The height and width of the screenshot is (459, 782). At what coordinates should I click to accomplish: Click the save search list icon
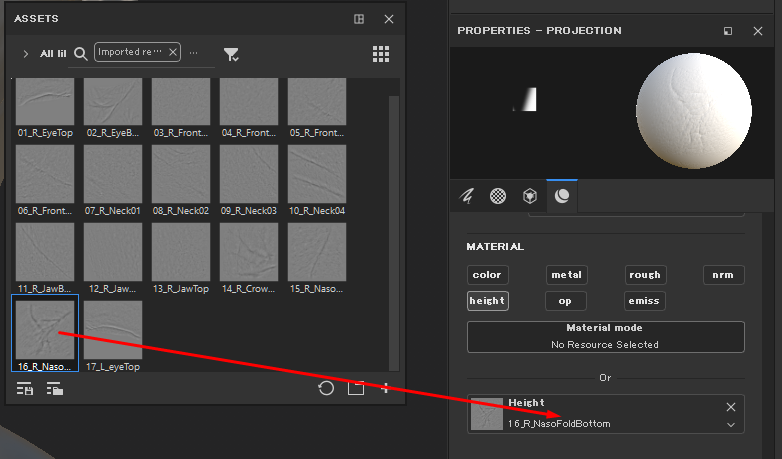pos(24,389)
